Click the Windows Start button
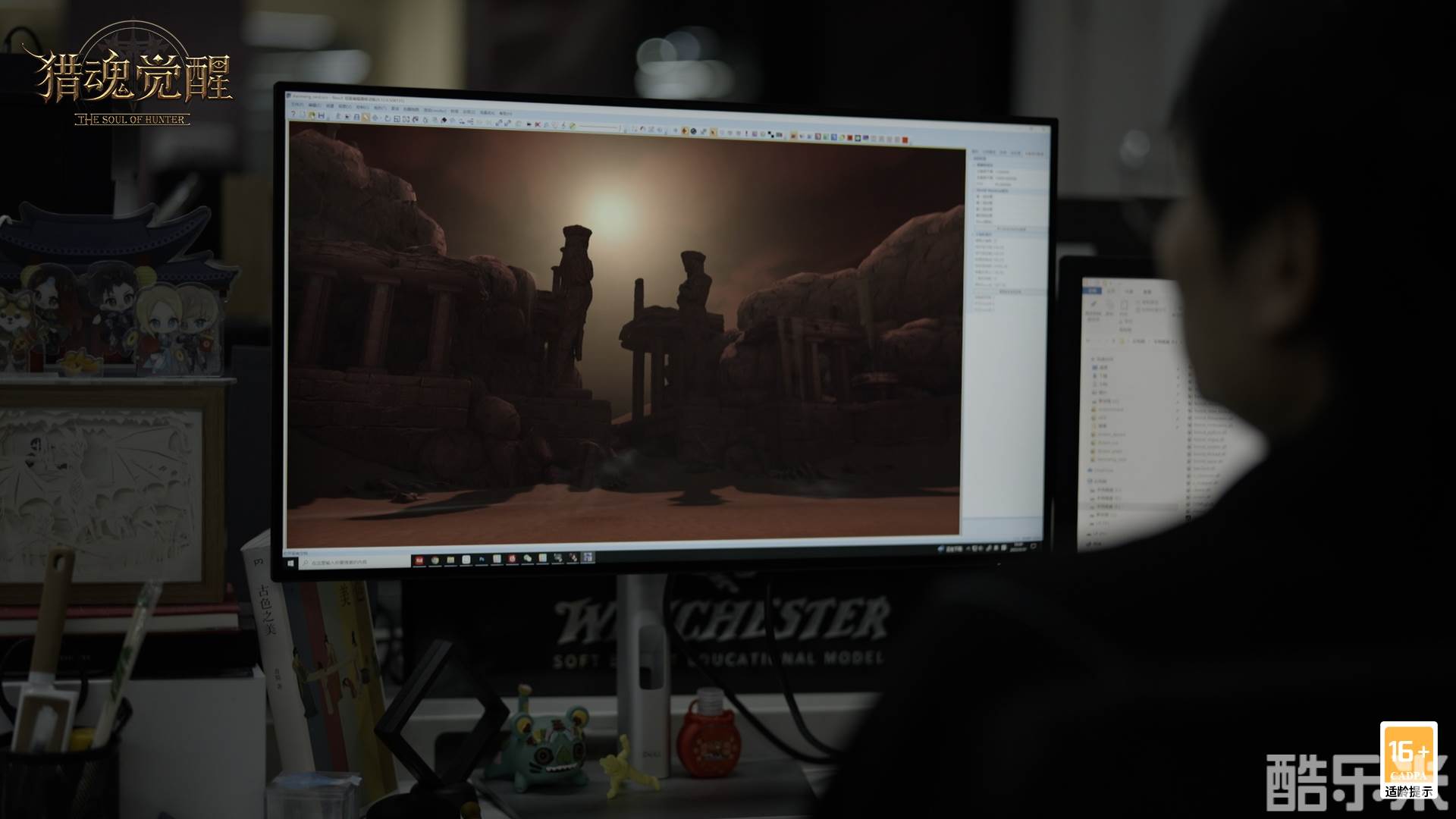The image size is (1456, 819). [x=291, y=563]
